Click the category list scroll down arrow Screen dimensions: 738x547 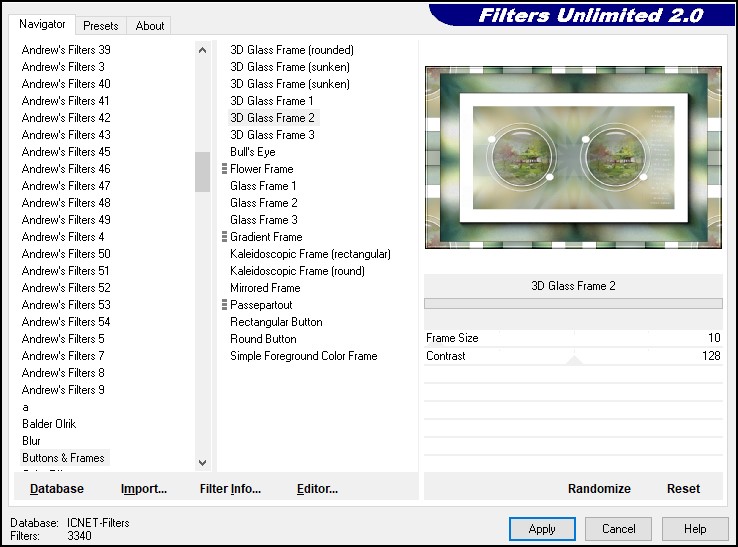(x=202, y=463)
